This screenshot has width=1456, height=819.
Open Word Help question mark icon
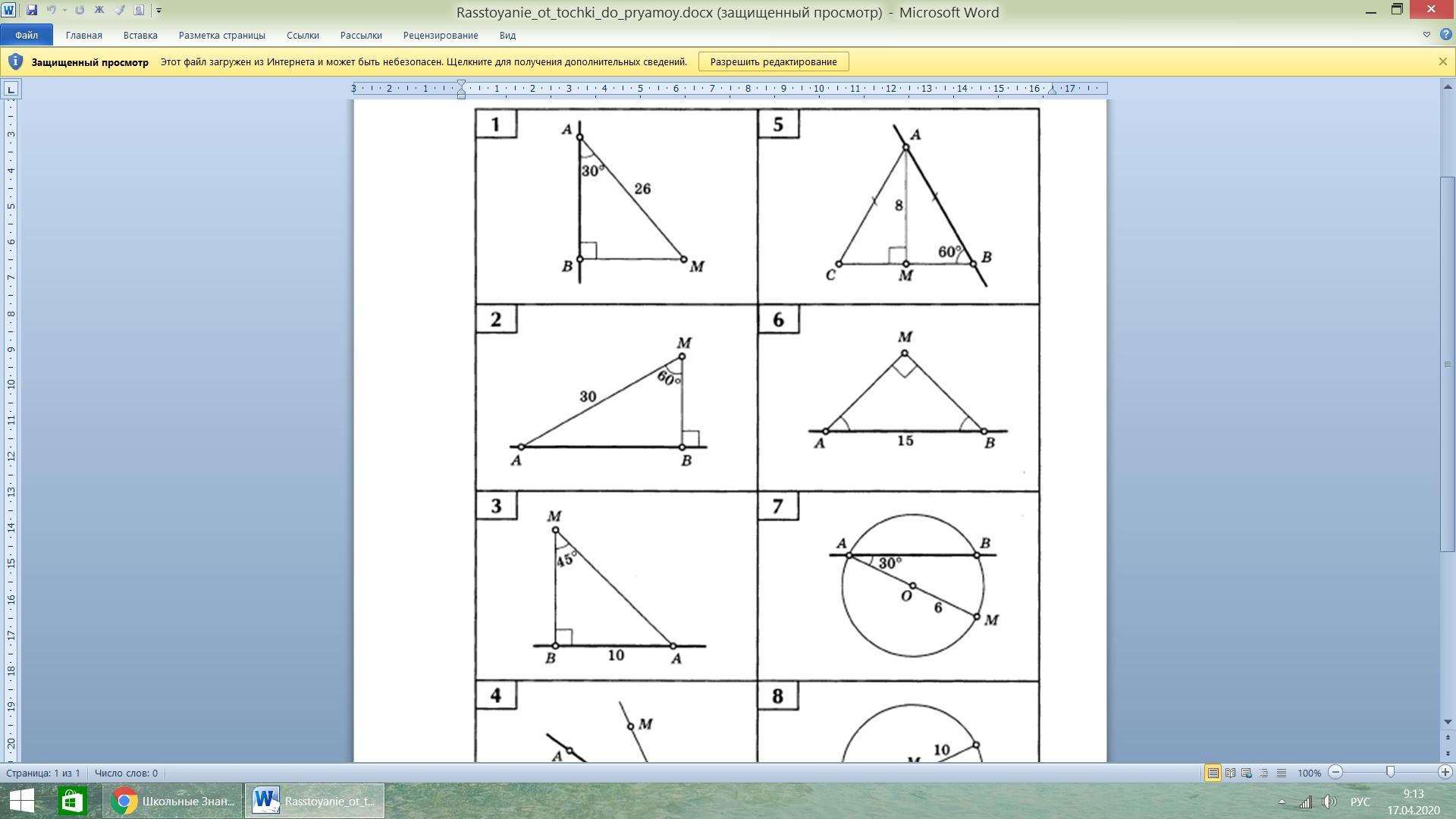click(x=1445, y=35)
